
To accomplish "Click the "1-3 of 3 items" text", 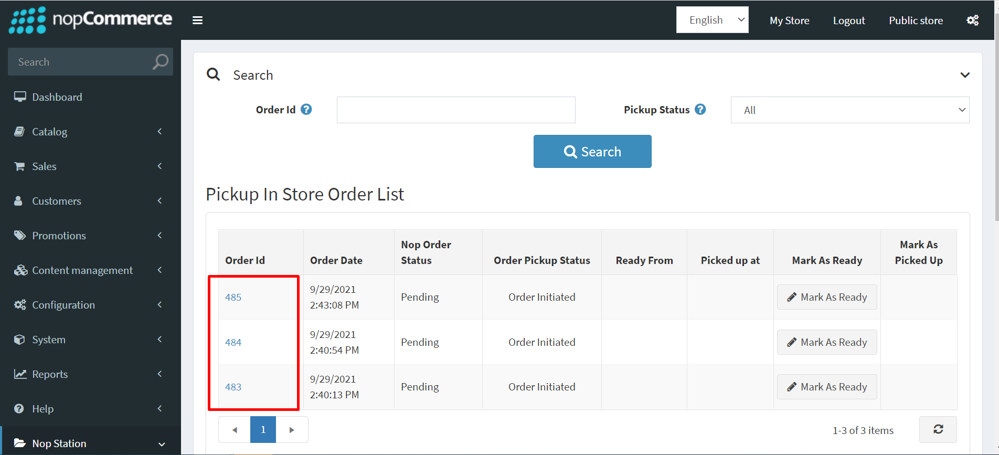I will 863,430.
